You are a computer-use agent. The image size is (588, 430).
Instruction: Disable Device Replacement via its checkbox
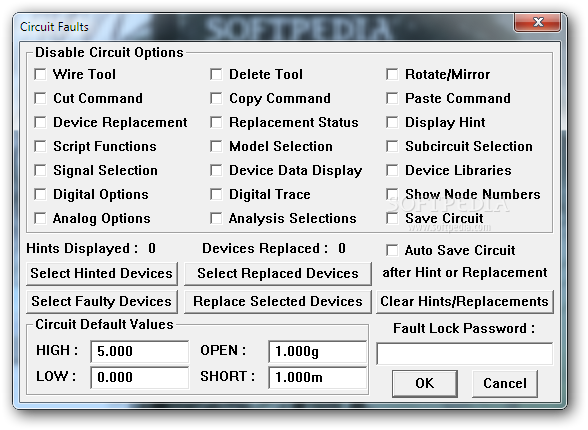40,122
